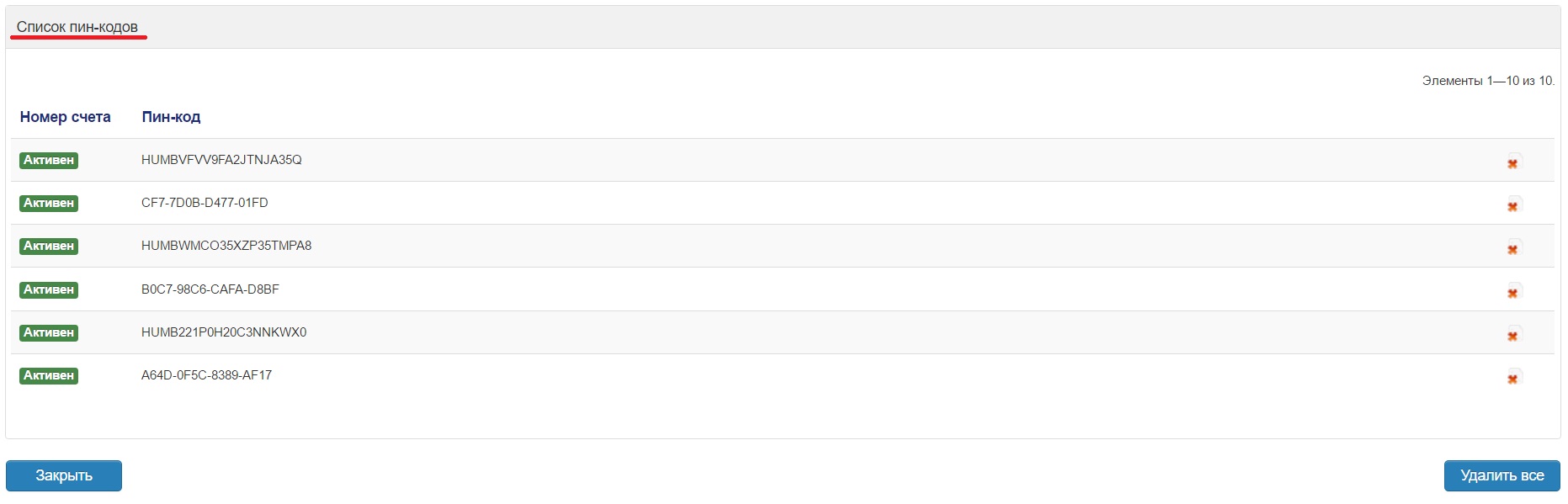Delete pin code HUMBWMCO35XZP35TMPA8
The image size is (1568, 504).
click(x=1513, y=248)
